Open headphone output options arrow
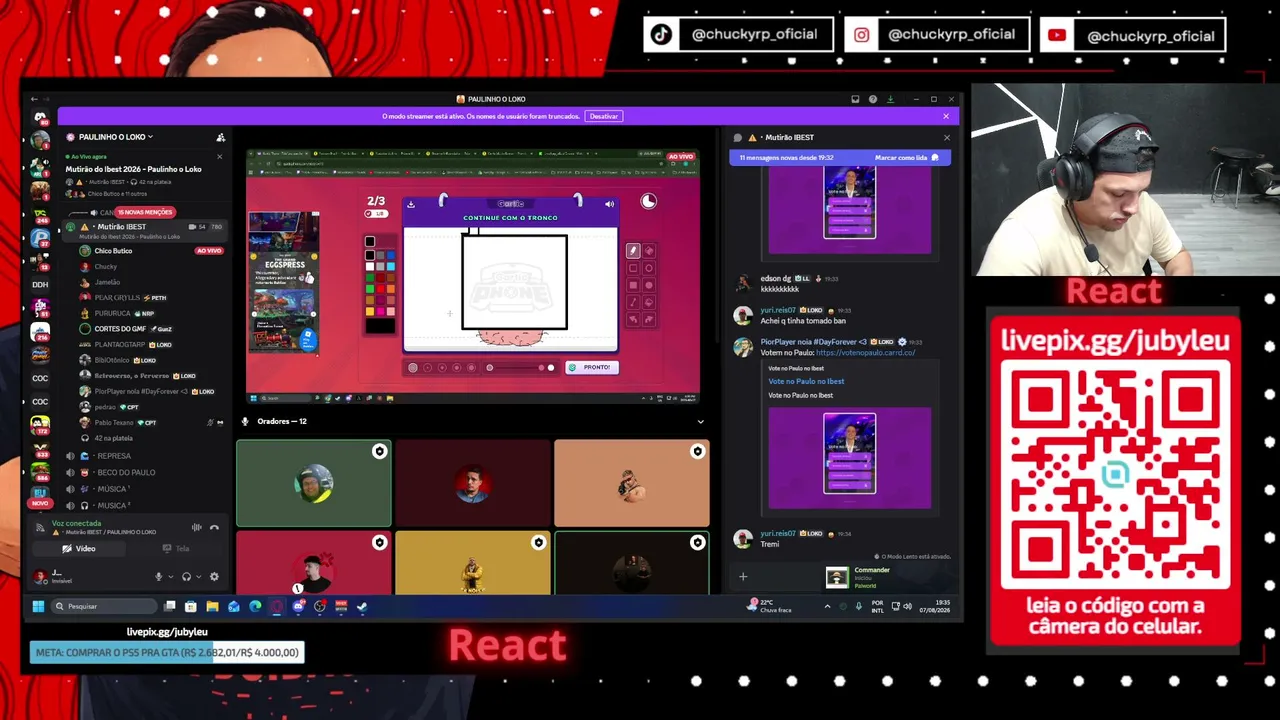 tap(198, 577)
